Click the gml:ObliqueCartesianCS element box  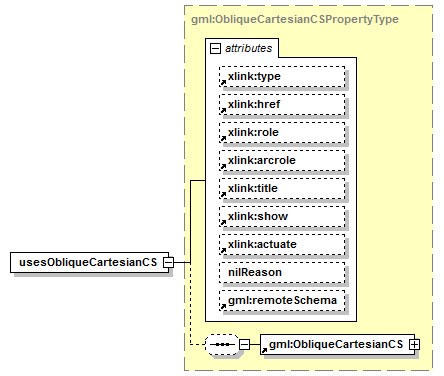(337, 344)
